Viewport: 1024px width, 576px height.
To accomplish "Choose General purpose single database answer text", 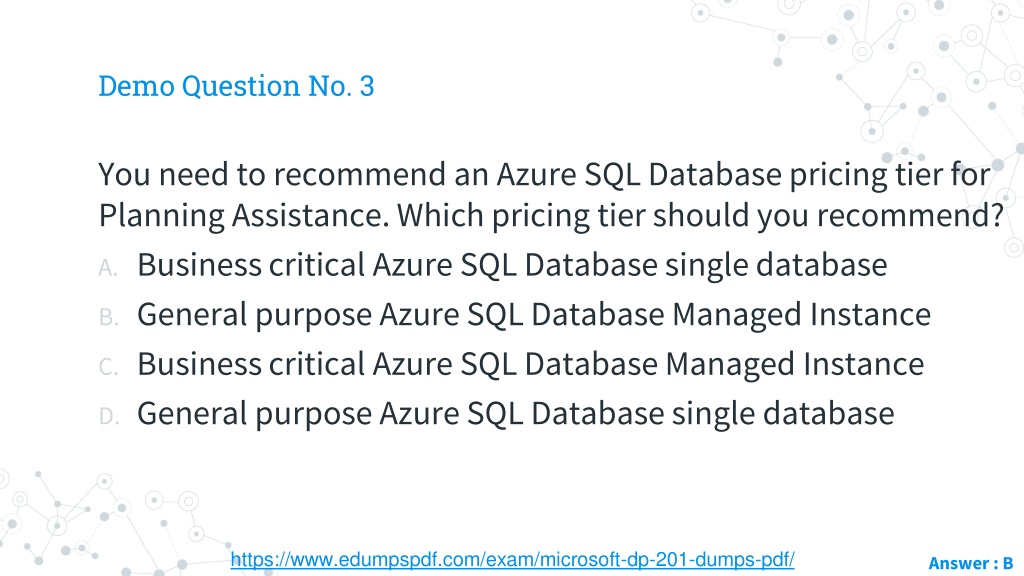I will [515, 414].
